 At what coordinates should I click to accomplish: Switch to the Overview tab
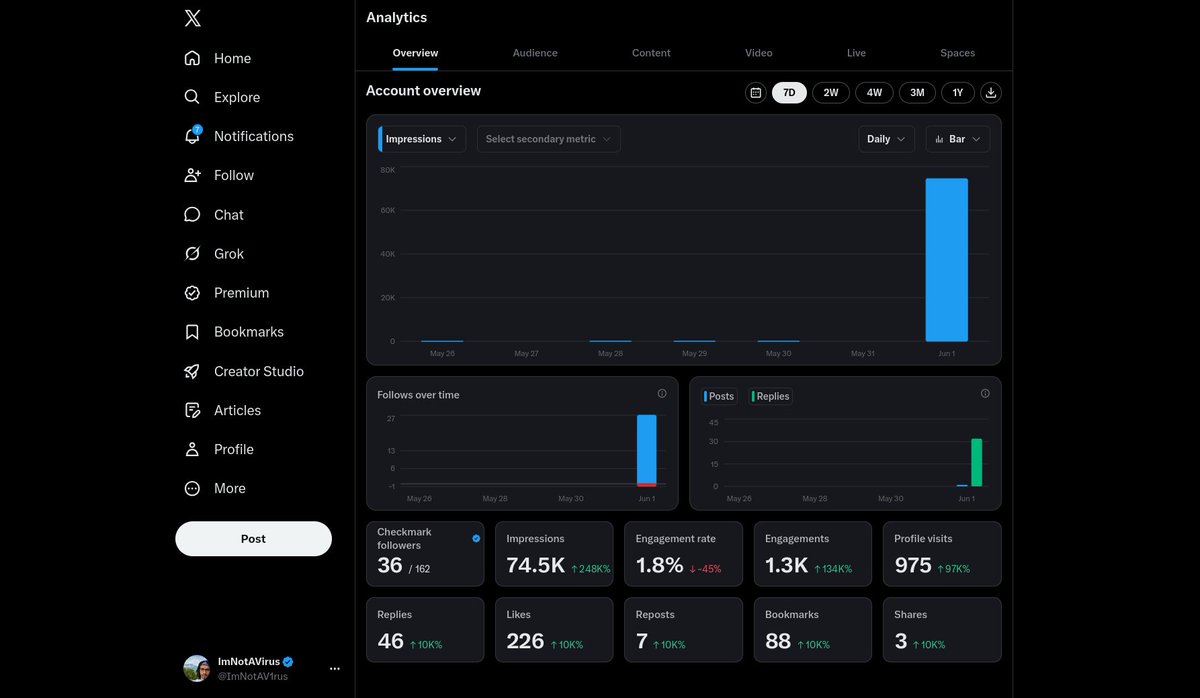415,53
